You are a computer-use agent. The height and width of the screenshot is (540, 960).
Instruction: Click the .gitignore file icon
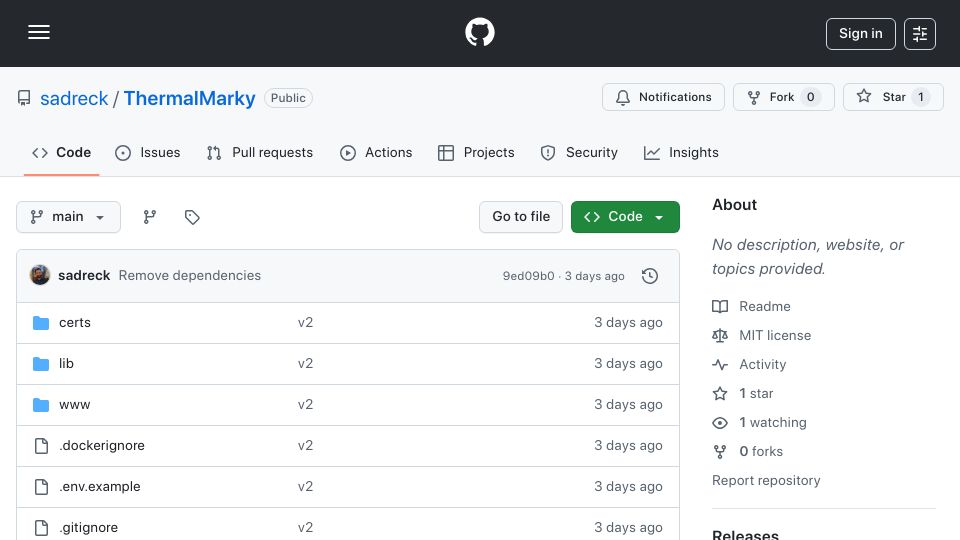41,528
